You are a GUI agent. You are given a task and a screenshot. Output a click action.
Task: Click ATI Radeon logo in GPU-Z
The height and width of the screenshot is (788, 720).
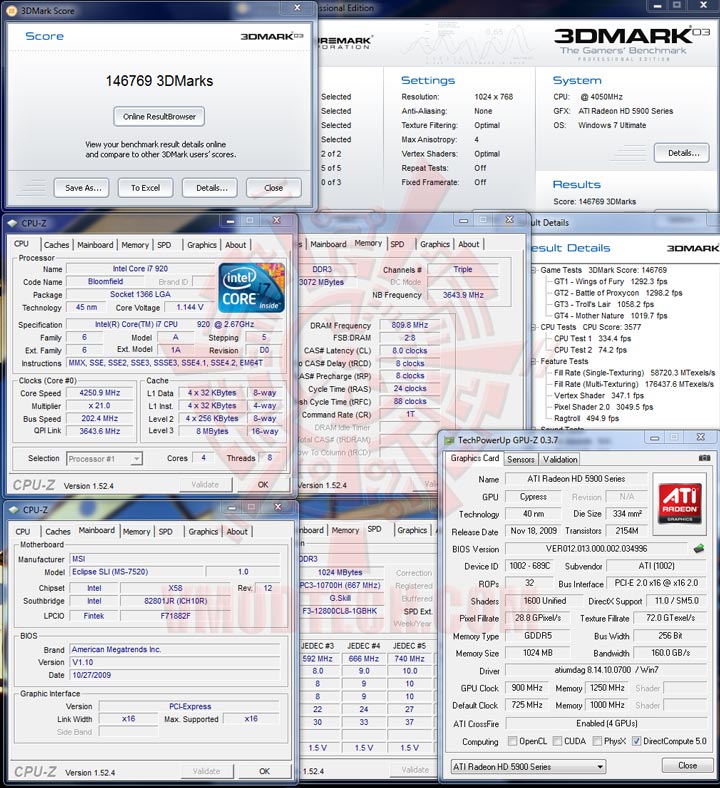680,503
